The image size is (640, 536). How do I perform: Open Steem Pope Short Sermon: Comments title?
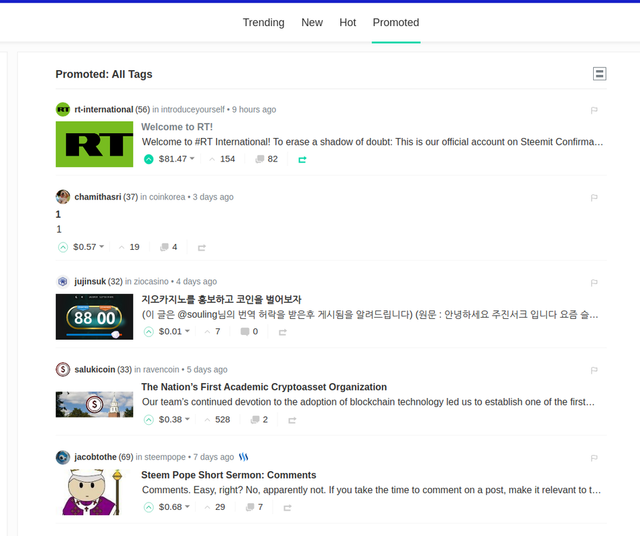(229, 475)
